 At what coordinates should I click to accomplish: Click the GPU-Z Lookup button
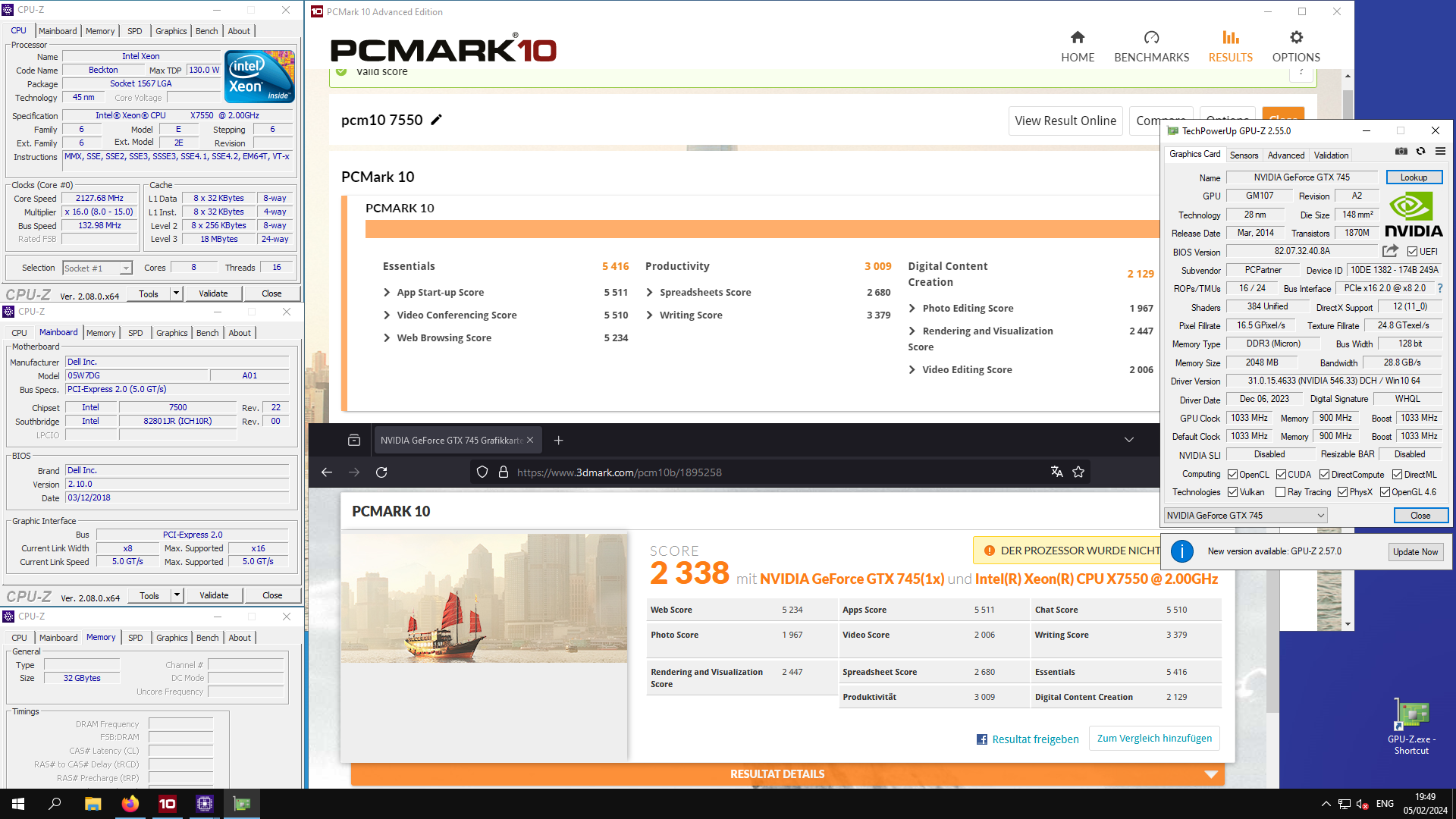[1414, 177]
